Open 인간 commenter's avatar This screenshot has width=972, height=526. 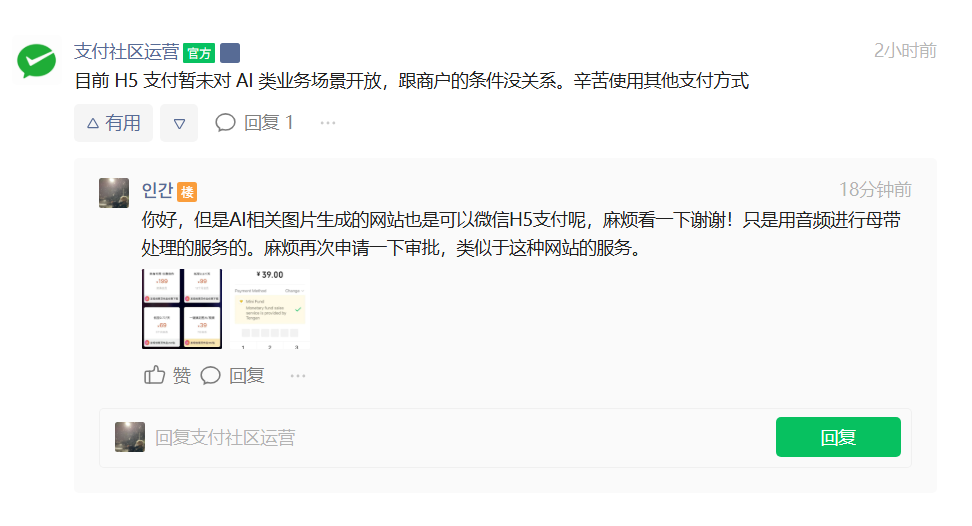click(114, 193)
